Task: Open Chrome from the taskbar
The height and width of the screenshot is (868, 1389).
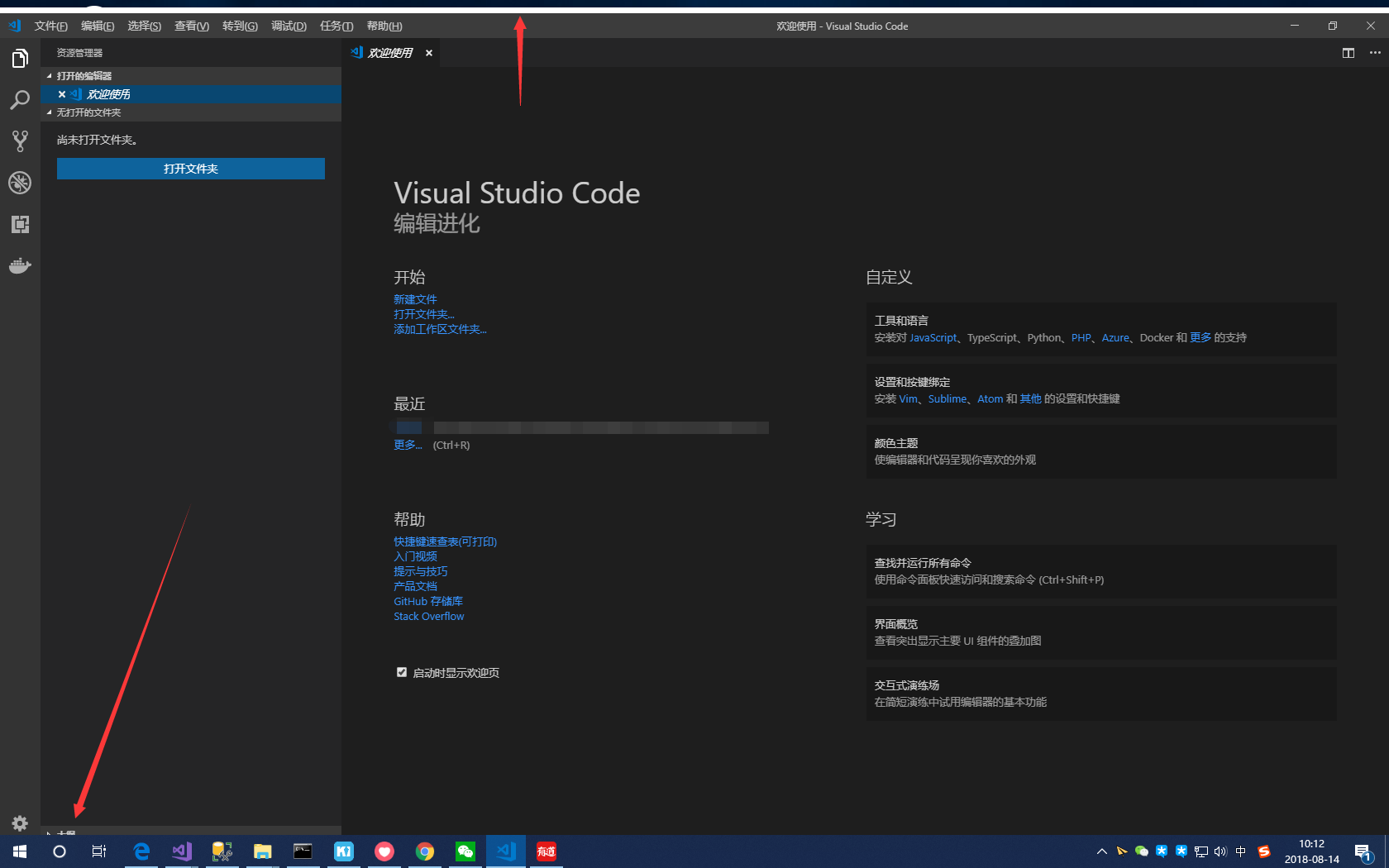Action: point(425,851)
